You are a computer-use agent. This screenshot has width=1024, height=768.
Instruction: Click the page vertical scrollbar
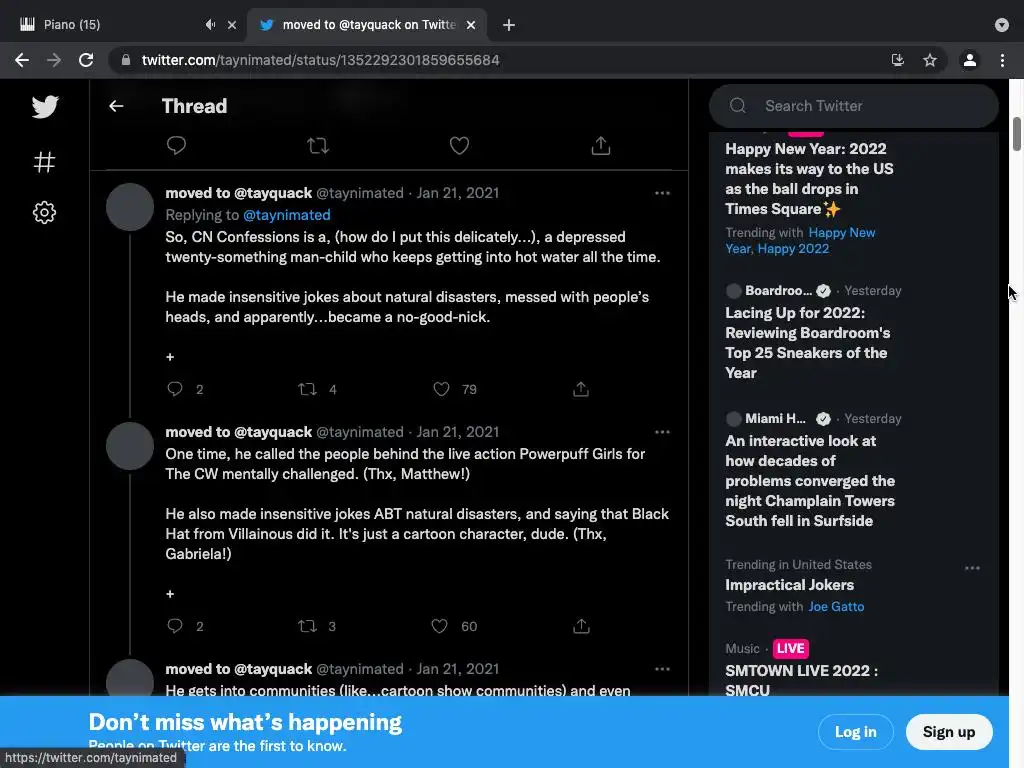1016,134
